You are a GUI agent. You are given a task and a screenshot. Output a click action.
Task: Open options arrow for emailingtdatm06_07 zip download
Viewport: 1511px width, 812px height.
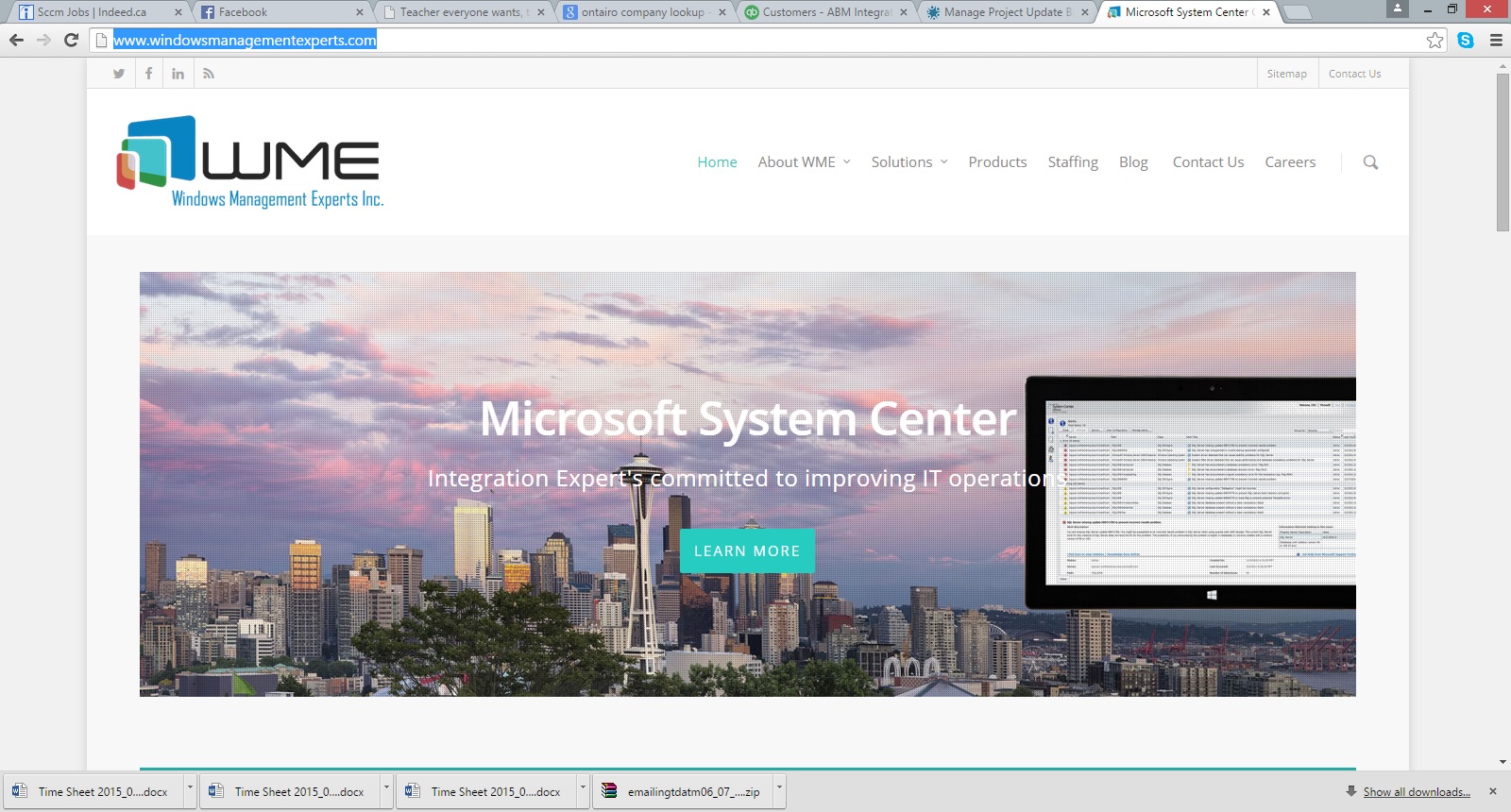coord(779,787)
